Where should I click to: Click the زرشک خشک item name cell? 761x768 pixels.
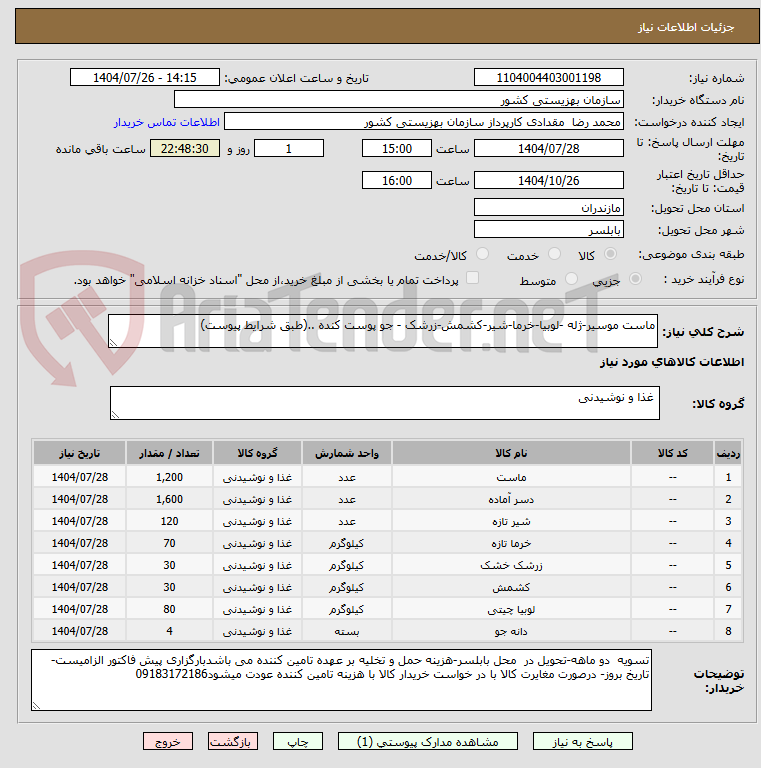[511, 565]
